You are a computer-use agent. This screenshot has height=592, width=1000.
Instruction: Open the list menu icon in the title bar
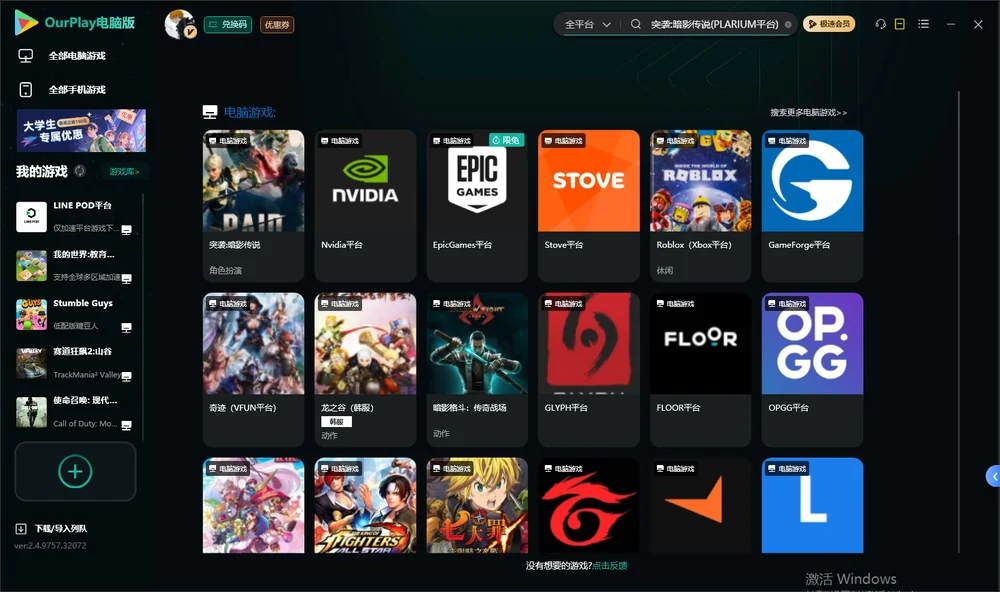pyautogui.click(x=923, y=24)
